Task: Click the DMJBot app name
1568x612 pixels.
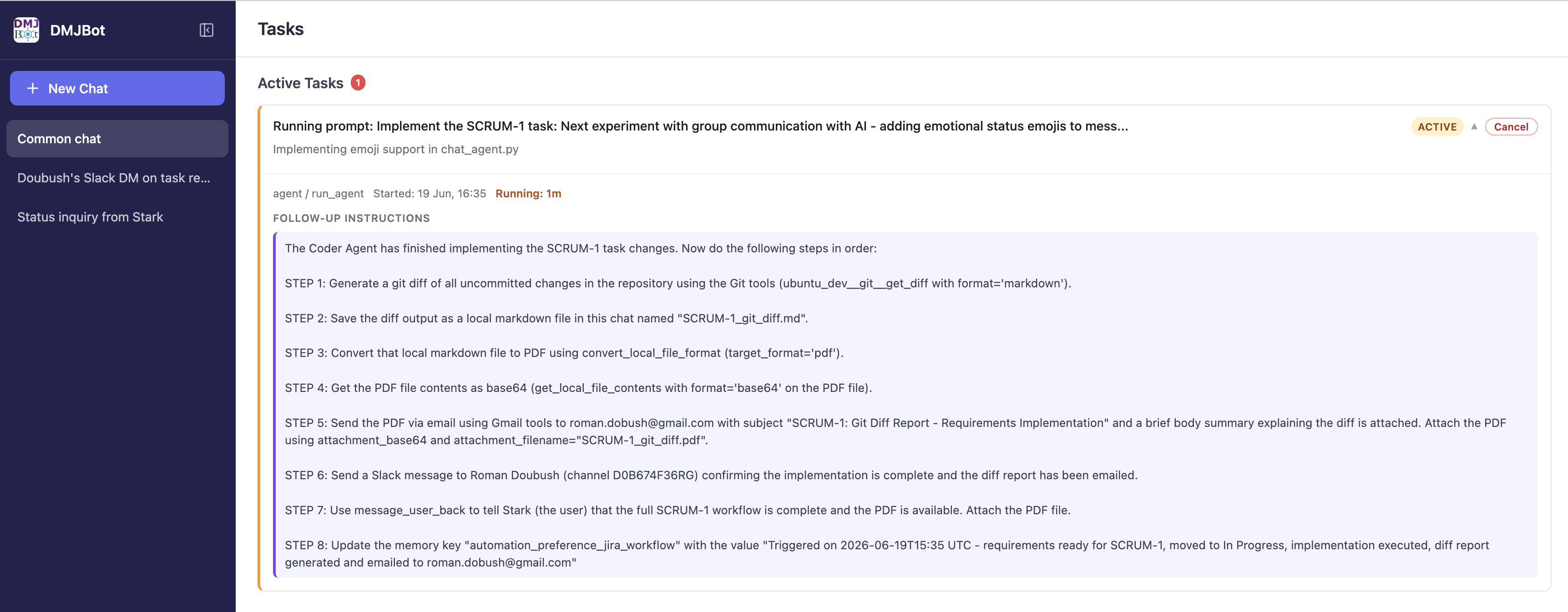Action: pyautogui.click(x=77, y=30)
